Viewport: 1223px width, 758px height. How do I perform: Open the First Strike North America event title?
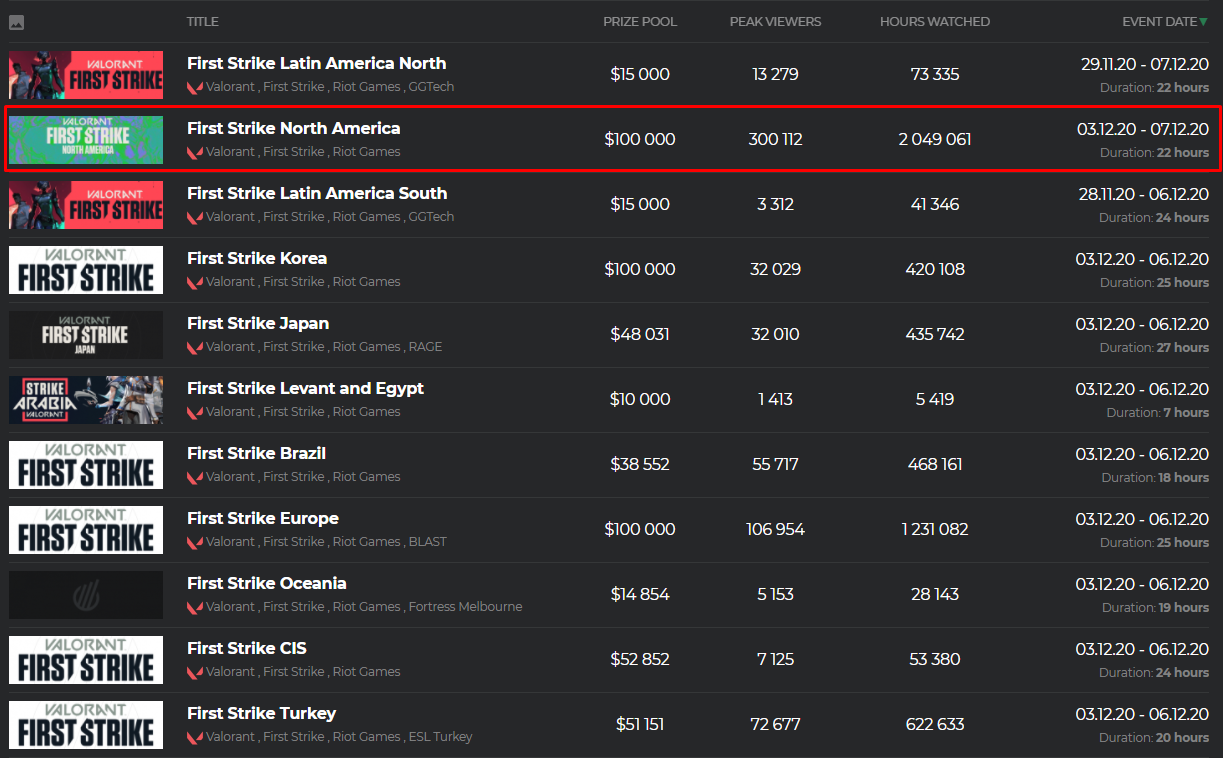tap(294, 128)
